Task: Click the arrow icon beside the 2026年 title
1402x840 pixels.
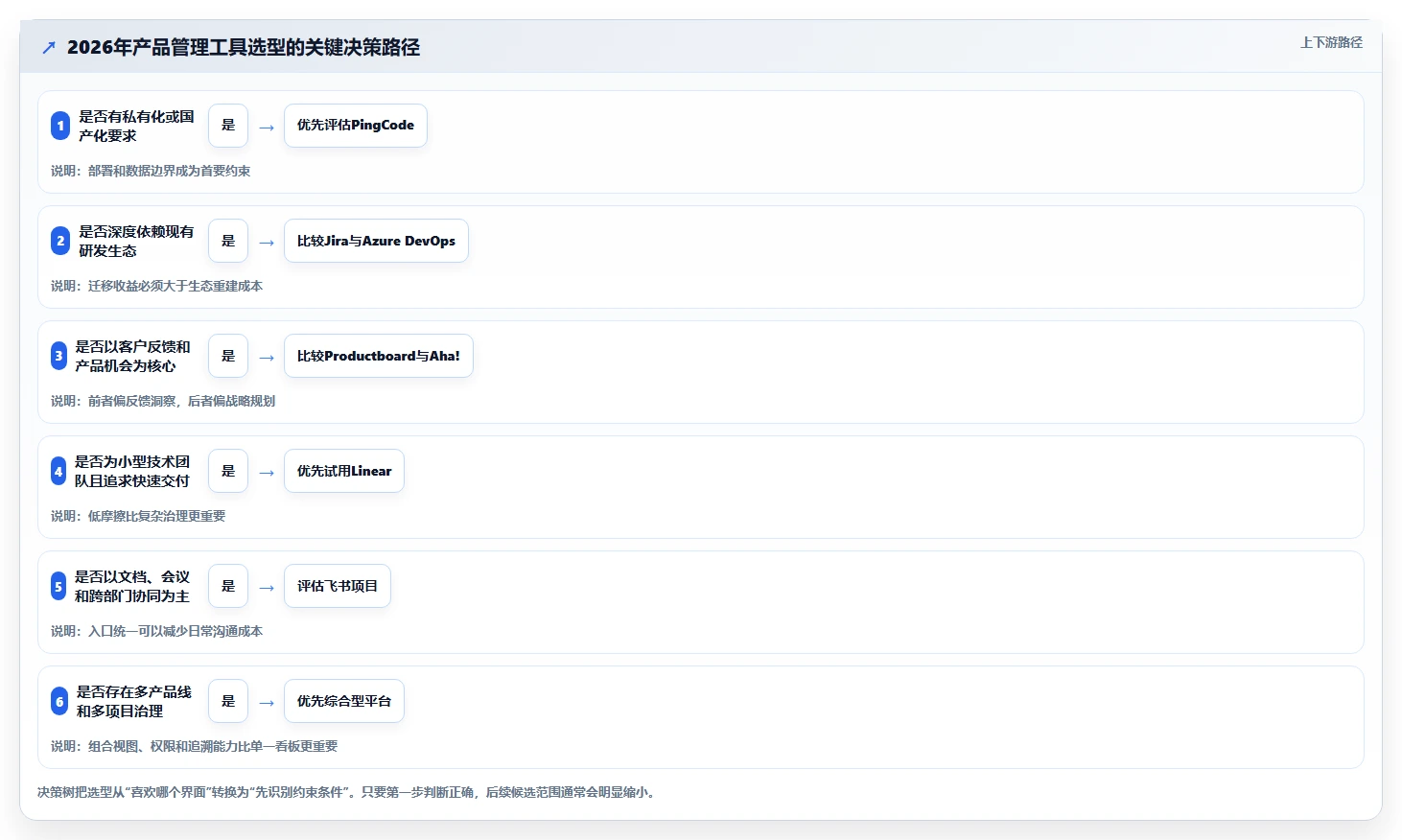Action: 49,47
